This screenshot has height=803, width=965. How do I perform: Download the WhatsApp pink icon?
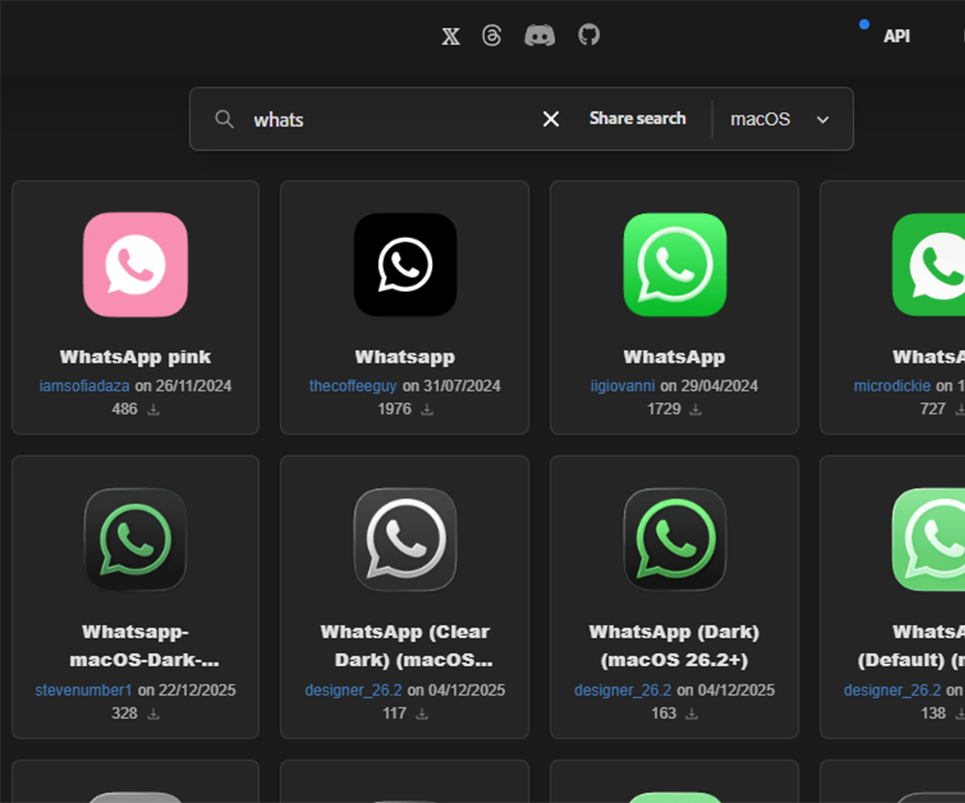tap(152, 409)
